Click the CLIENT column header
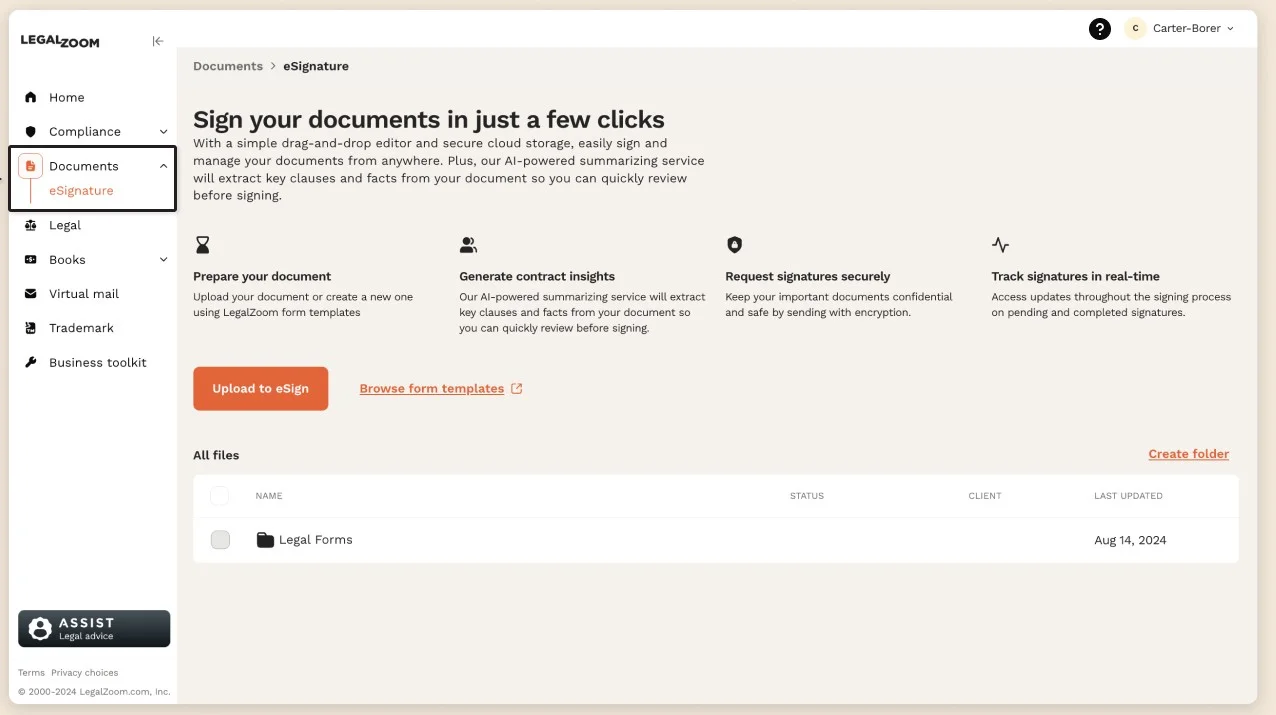Screen dimensions: 1276x715 (985, 496)
